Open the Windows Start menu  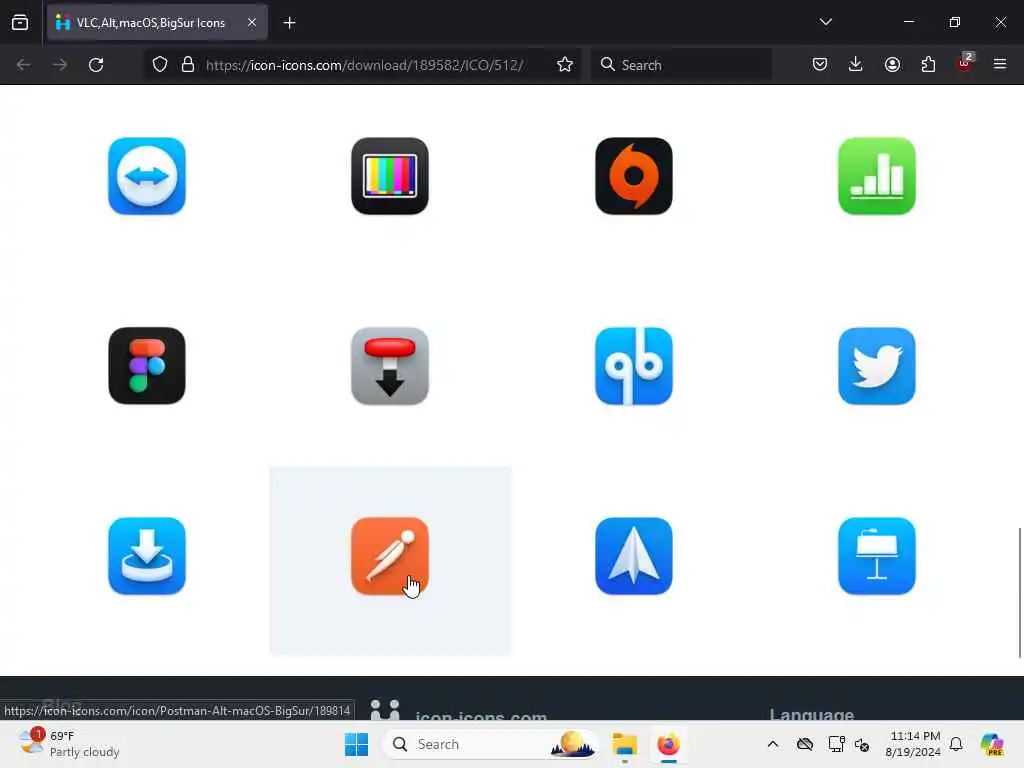click(357, 744)
